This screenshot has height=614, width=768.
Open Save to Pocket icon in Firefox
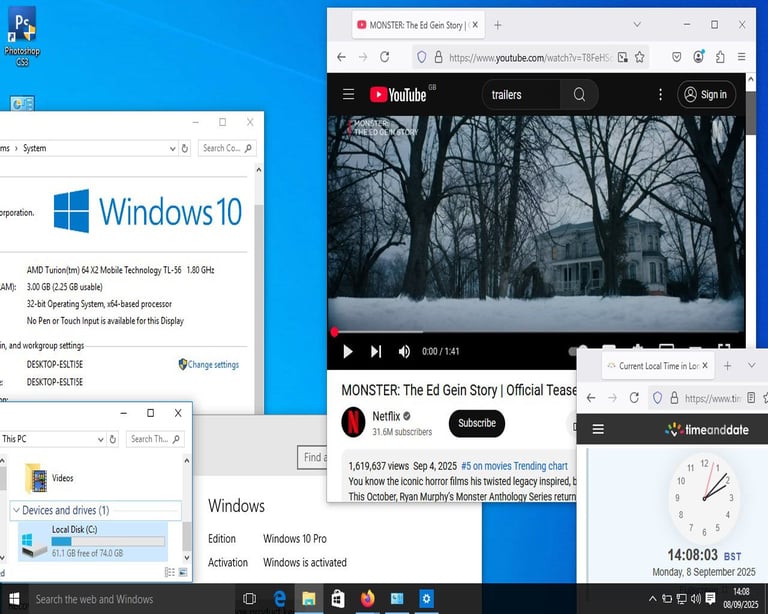(x=676, y=57)
